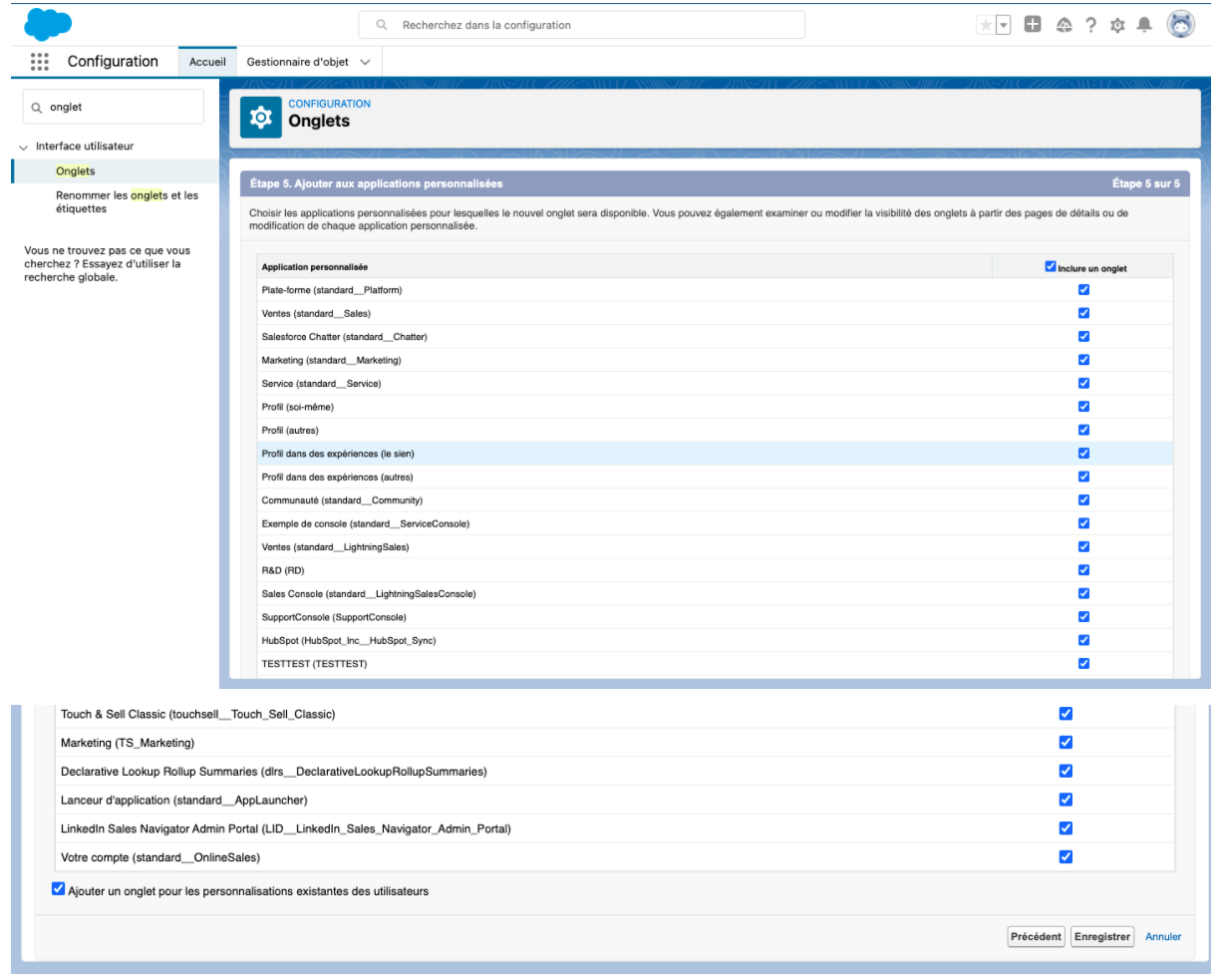The image size is (1226, 980).
Task: Open the App Launcher grid icon
Action: click(x=40, y=62)
